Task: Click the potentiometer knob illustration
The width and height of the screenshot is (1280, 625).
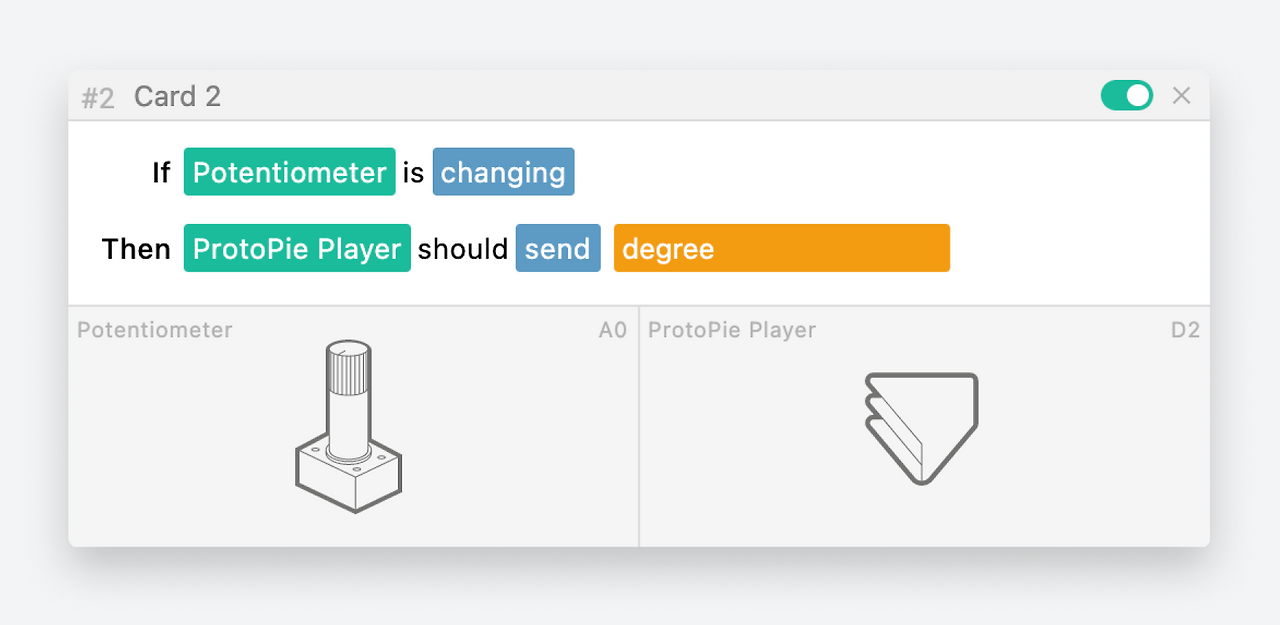Action: (x=349, y=427)
